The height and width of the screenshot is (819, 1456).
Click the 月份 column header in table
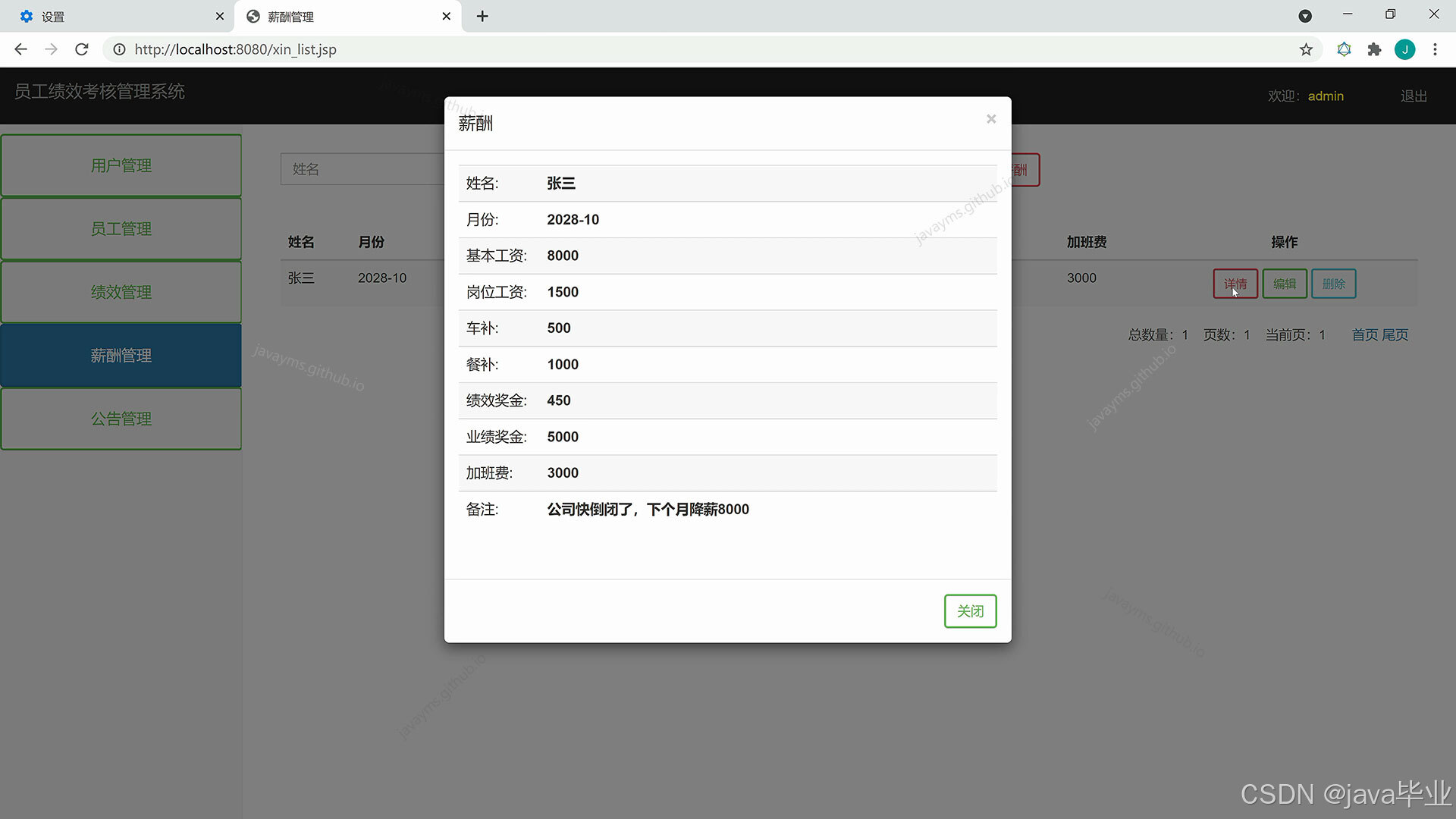coord(371,242)
